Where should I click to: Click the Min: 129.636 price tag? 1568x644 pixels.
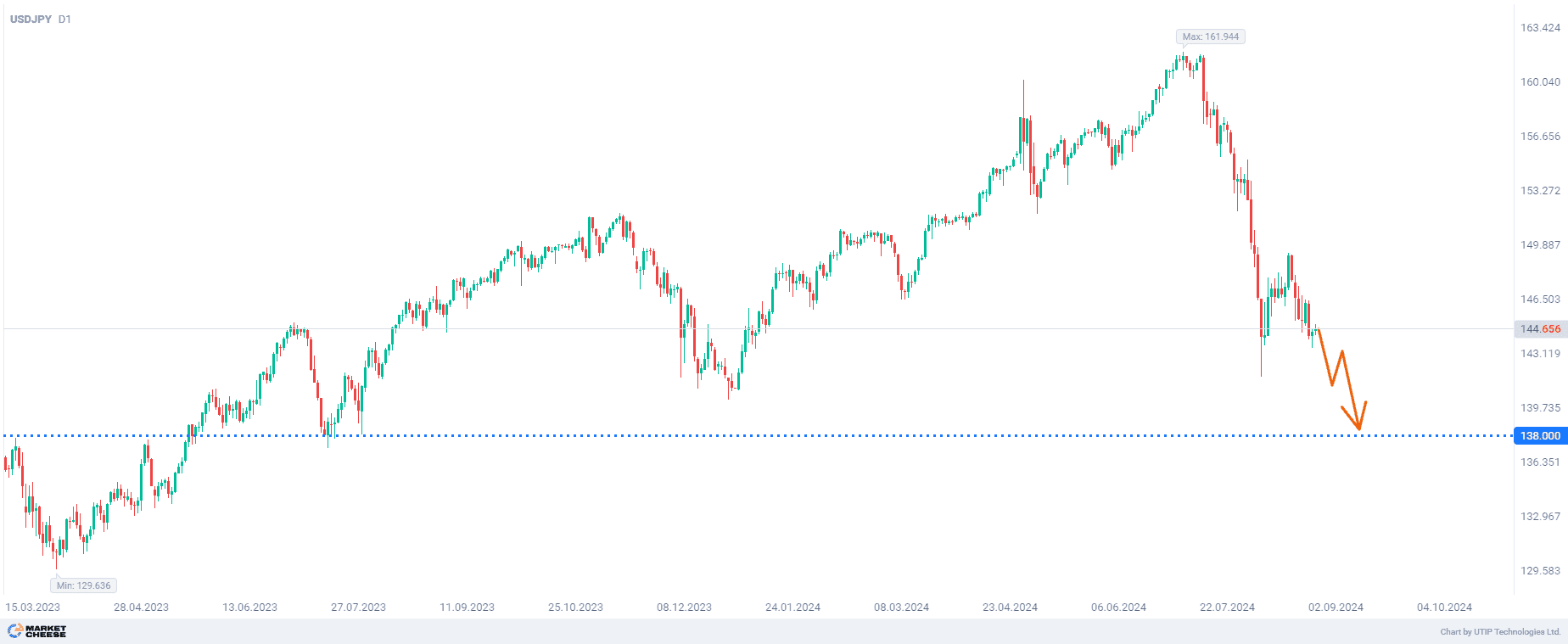tap(83, 585)
